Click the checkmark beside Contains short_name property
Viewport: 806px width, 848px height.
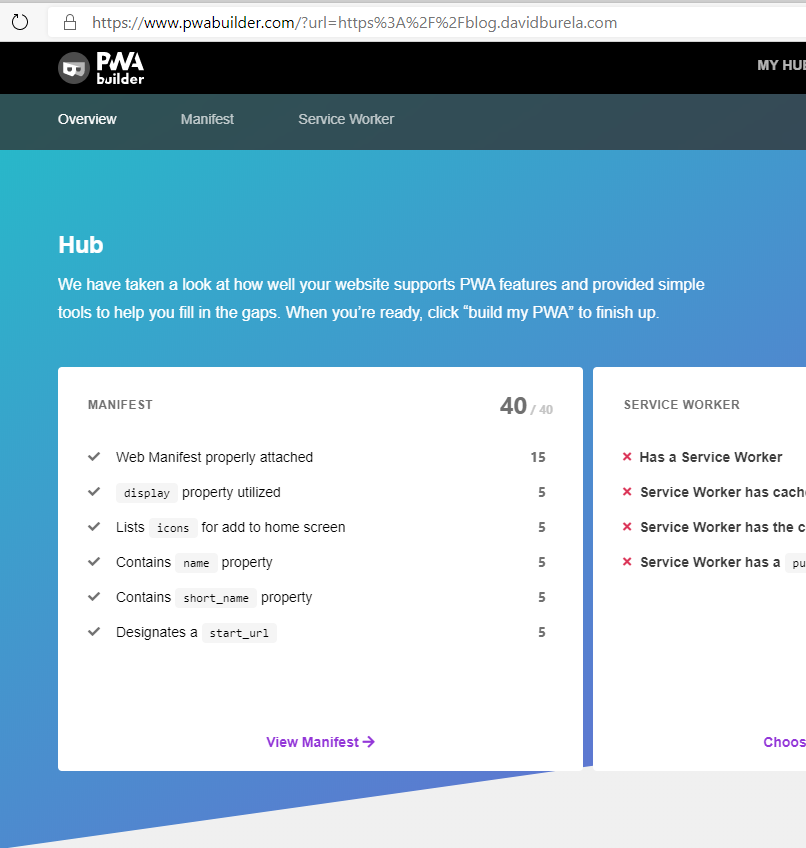click(x=93, y=597)
